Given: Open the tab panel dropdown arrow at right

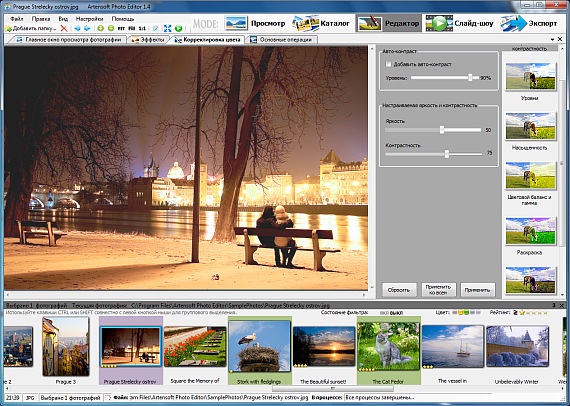Looking at the screenshot, I should click(x=553, y=39).
